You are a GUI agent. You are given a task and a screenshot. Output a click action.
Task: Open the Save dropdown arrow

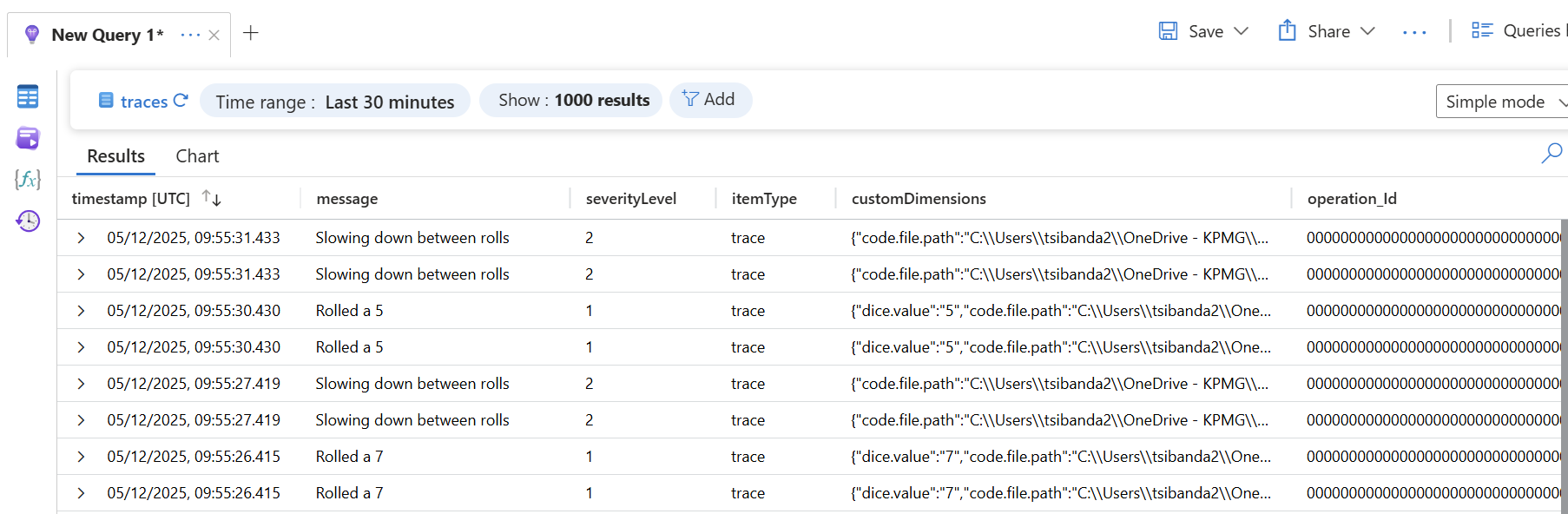[1242, 31]
